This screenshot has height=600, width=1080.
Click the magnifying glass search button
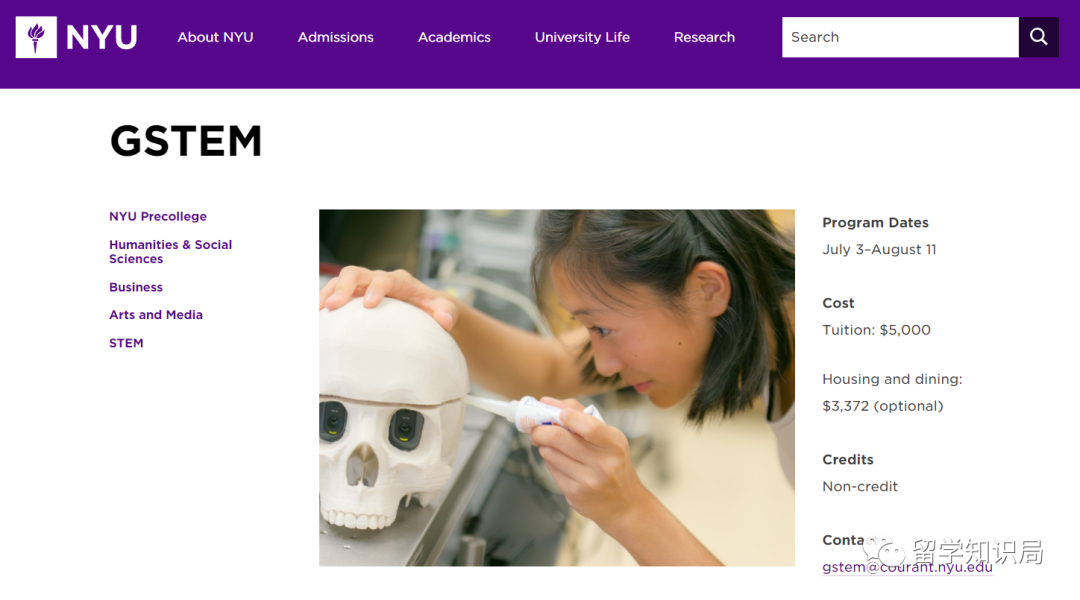click(x=1039, y=37)
